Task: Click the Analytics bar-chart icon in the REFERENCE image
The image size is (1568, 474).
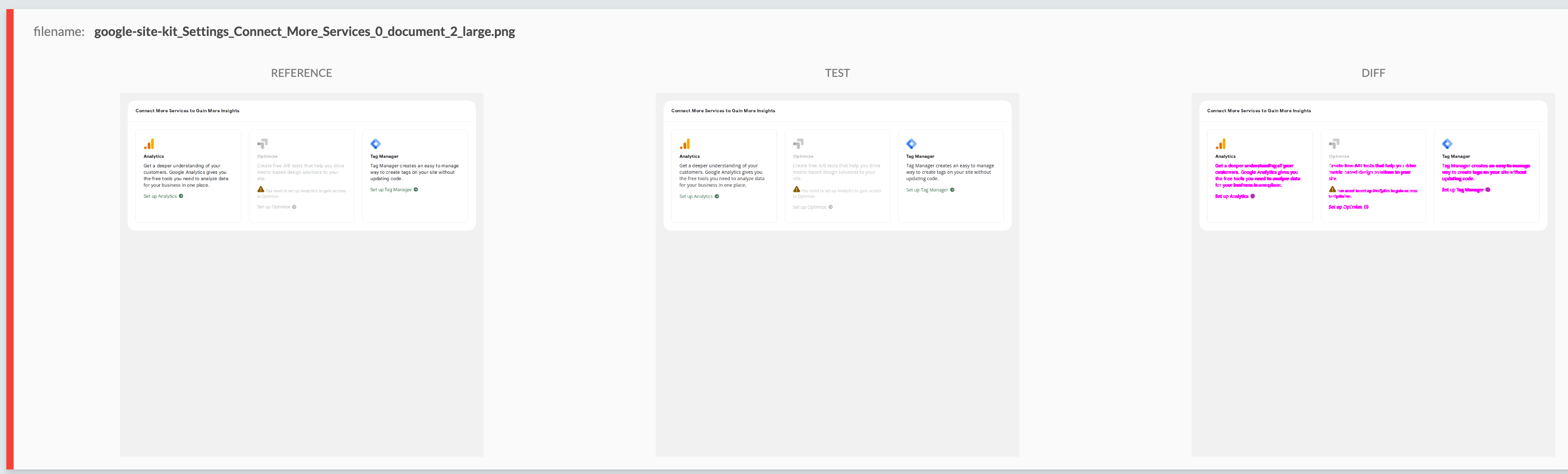Action: point(149,144)
